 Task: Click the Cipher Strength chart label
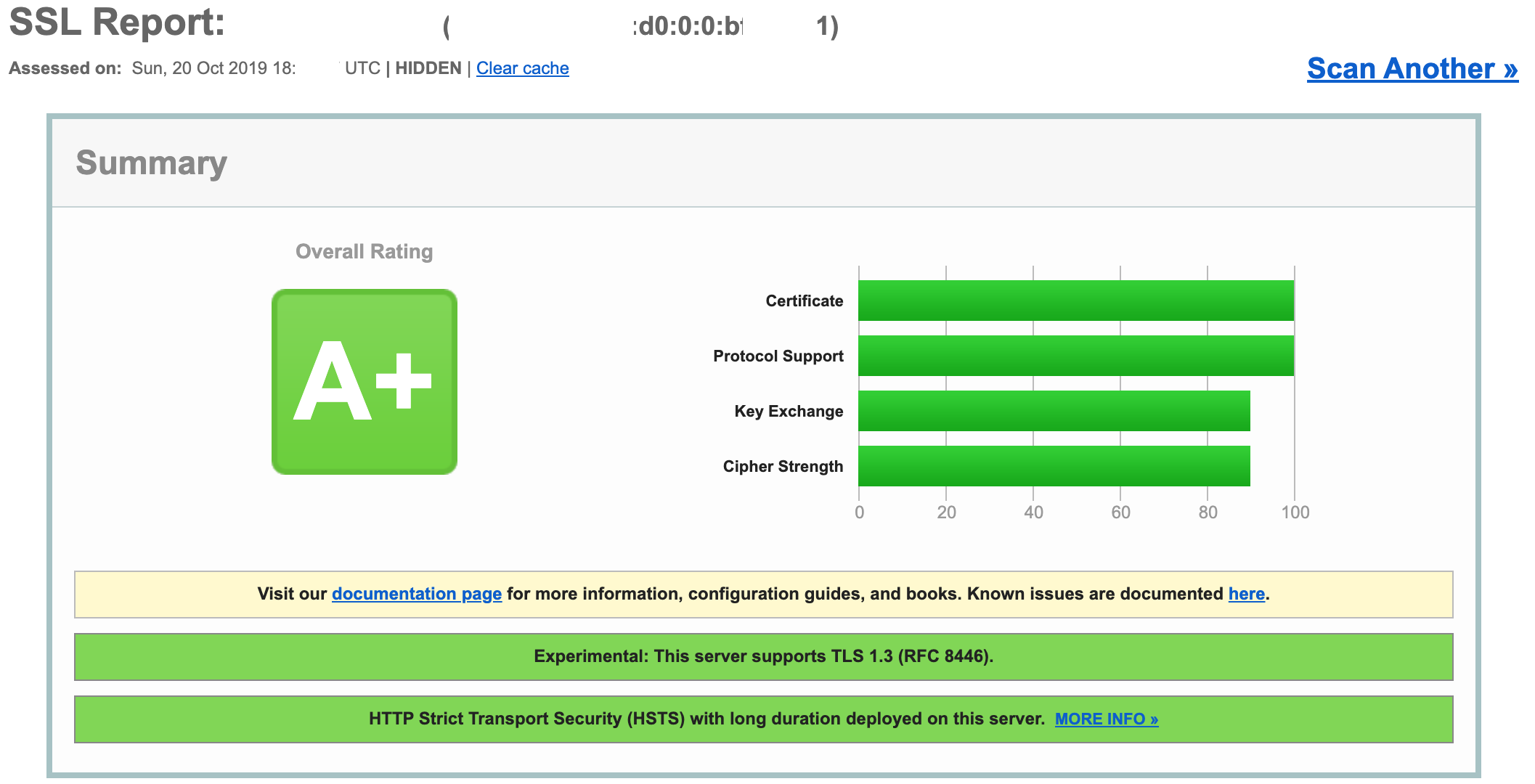pos(783,466)
